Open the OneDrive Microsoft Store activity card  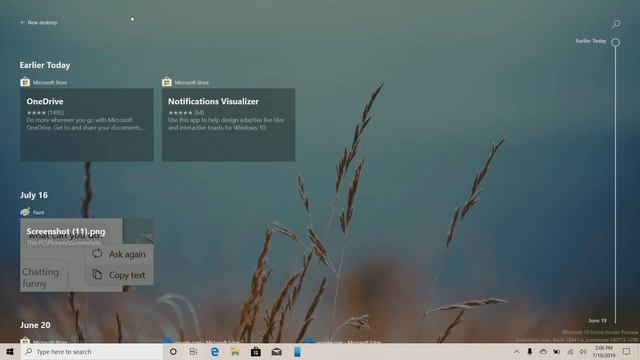click(x=87, y=124)
